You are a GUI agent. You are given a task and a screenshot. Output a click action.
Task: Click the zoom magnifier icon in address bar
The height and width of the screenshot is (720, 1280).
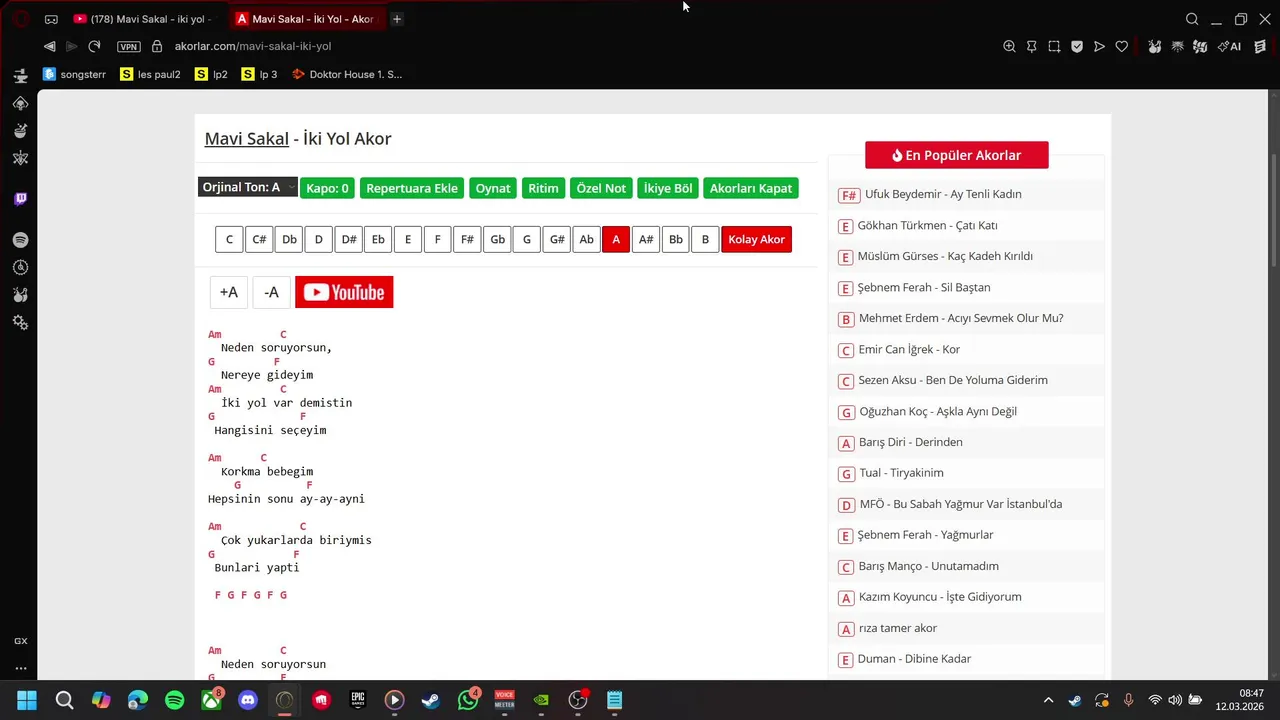1009,46
